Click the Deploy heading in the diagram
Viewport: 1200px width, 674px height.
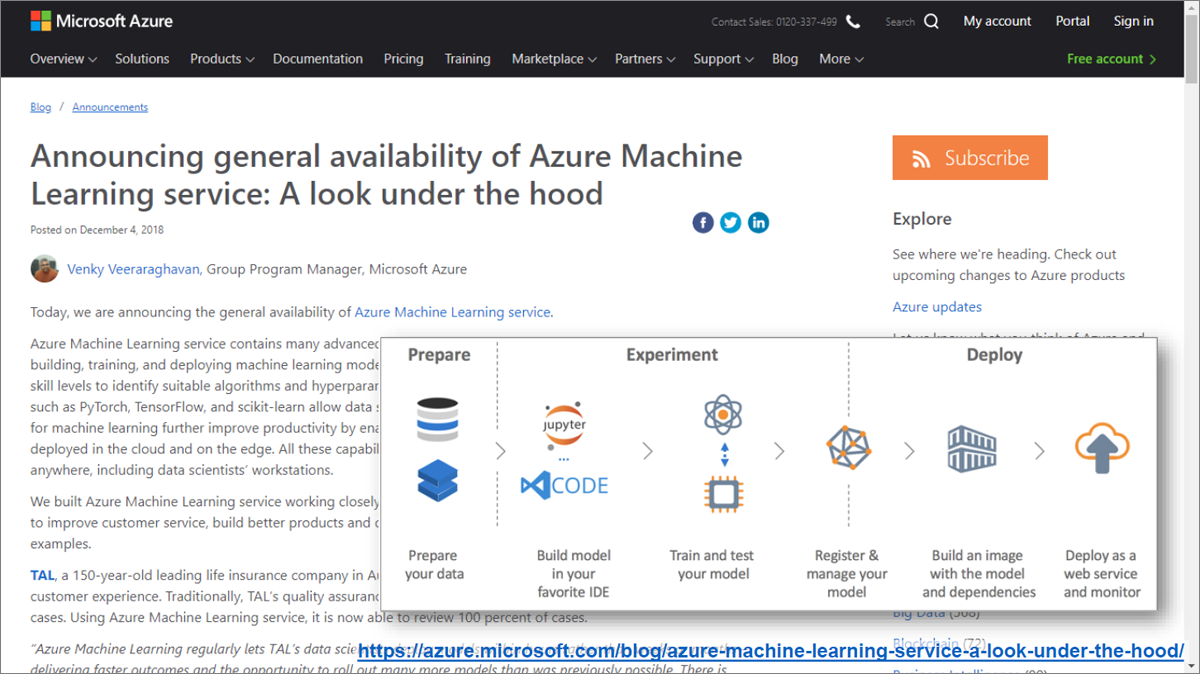click(x=994, y=355)
